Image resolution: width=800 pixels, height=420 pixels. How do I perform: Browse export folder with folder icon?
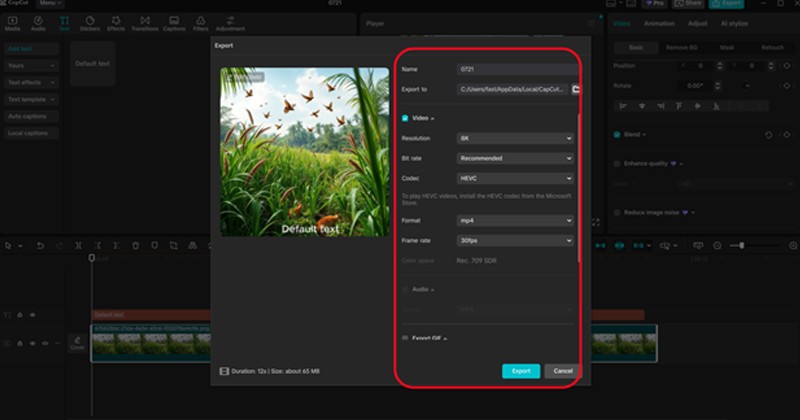576,89
